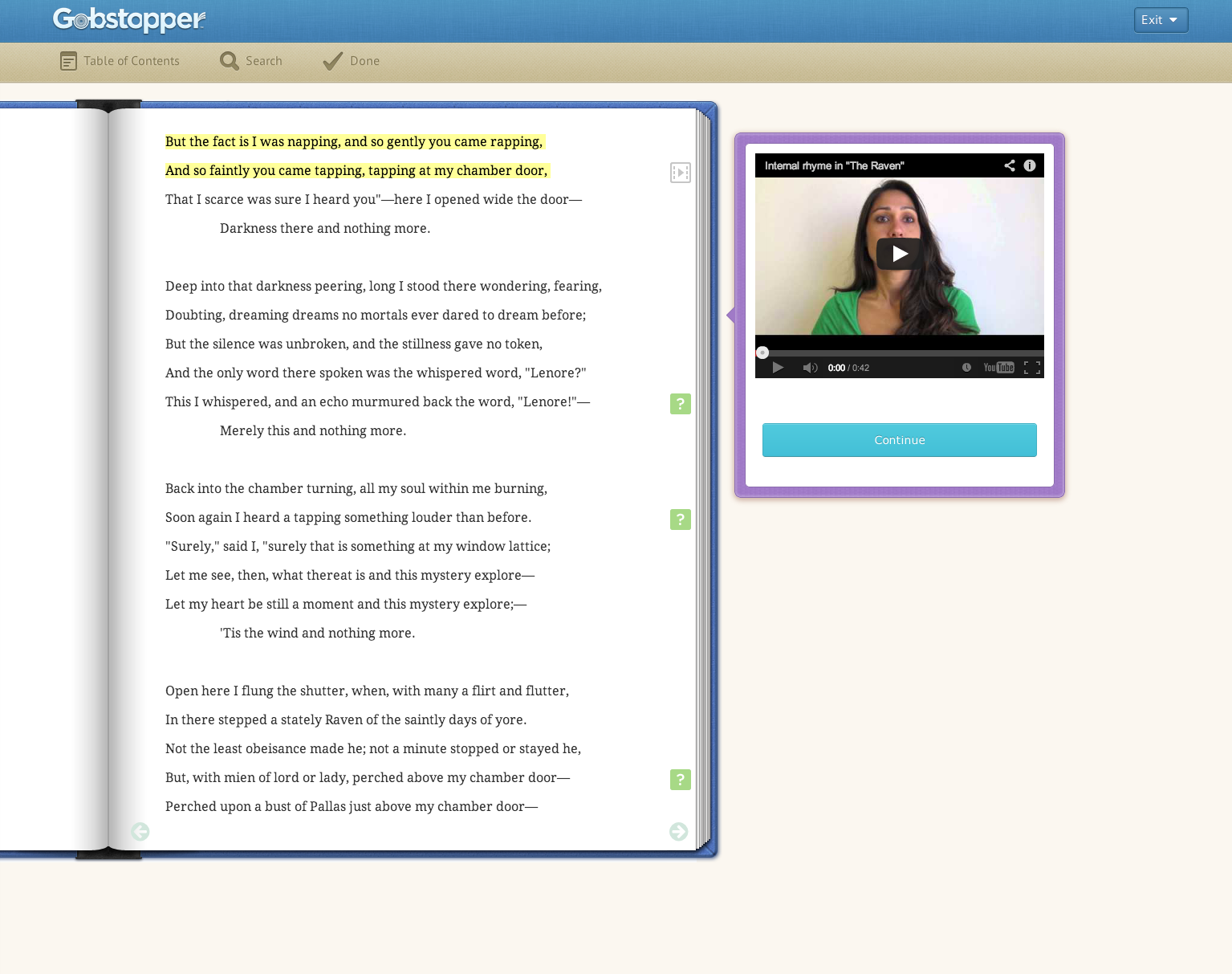Open the question marker beside "perched above" line
Image resolution: width=1232 pixels, height=974 pixels.
(x=681, y=780)
